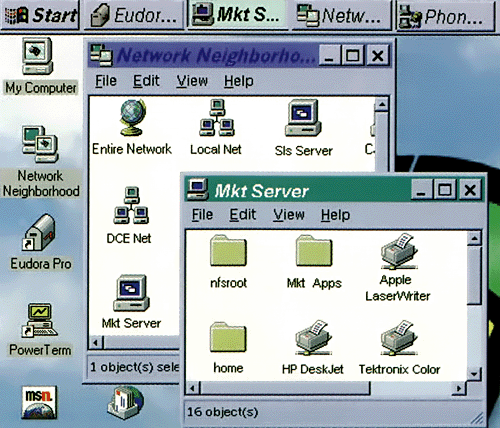The height and width of the screenshot is (428, 500).
Task: Open the PowerTerm desktop shortcut
Action: pyautogui.click(x=39, y=320)
